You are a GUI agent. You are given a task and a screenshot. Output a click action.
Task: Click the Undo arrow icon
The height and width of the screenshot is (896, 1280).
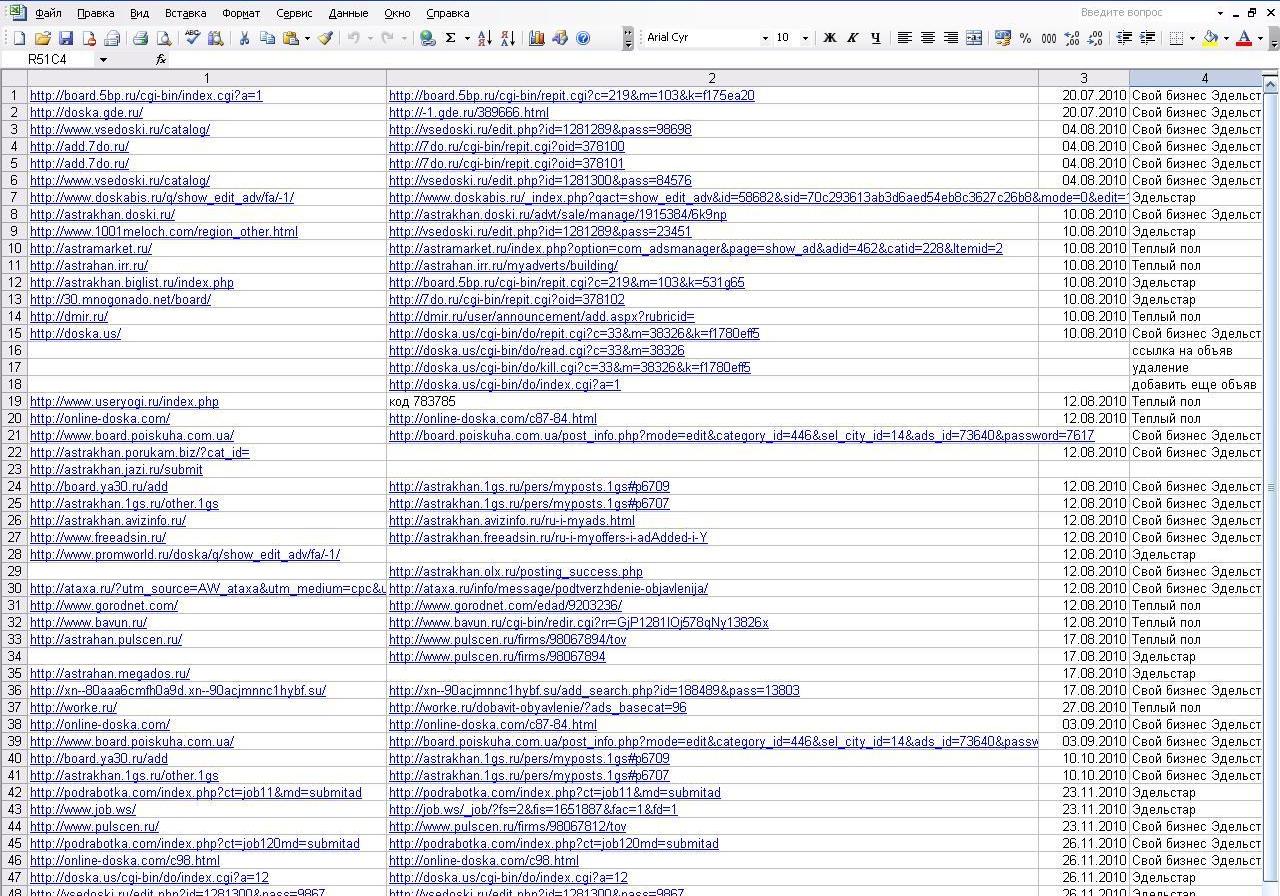pyautogui.click(x=353, y=38)
